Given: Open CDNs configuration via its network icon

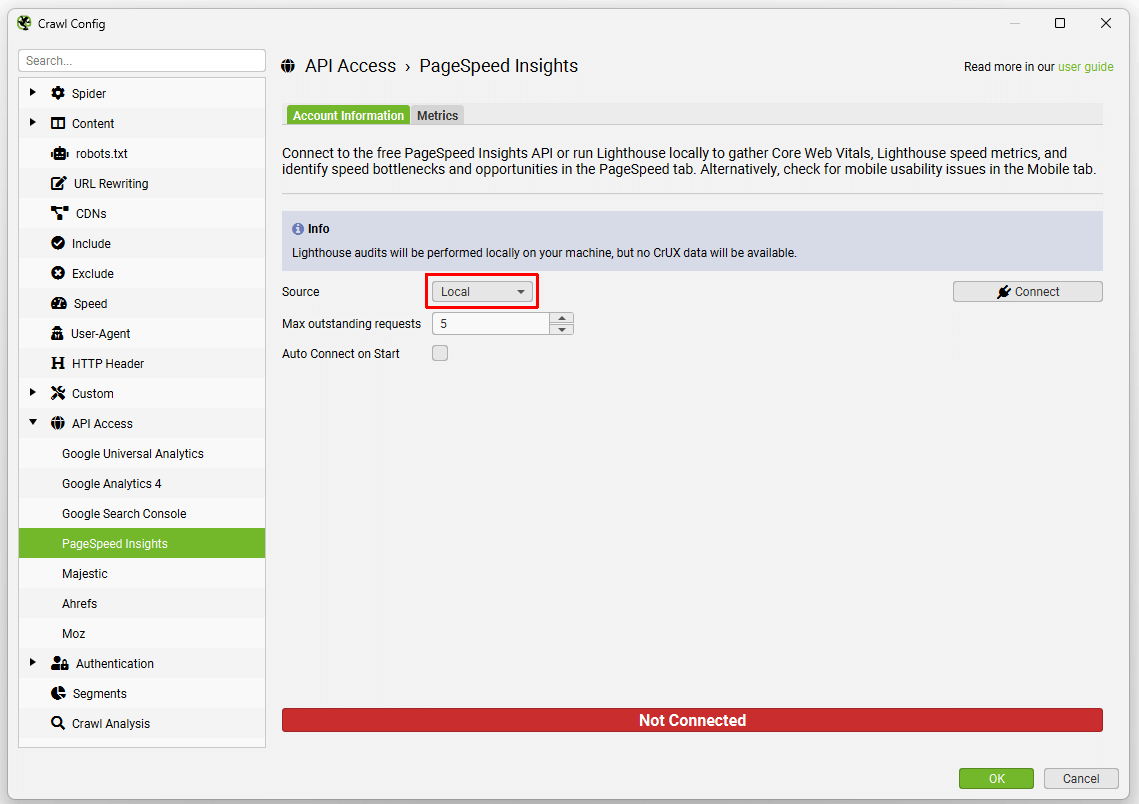Looking at the screenshot, I should click(x=57, y=212).
